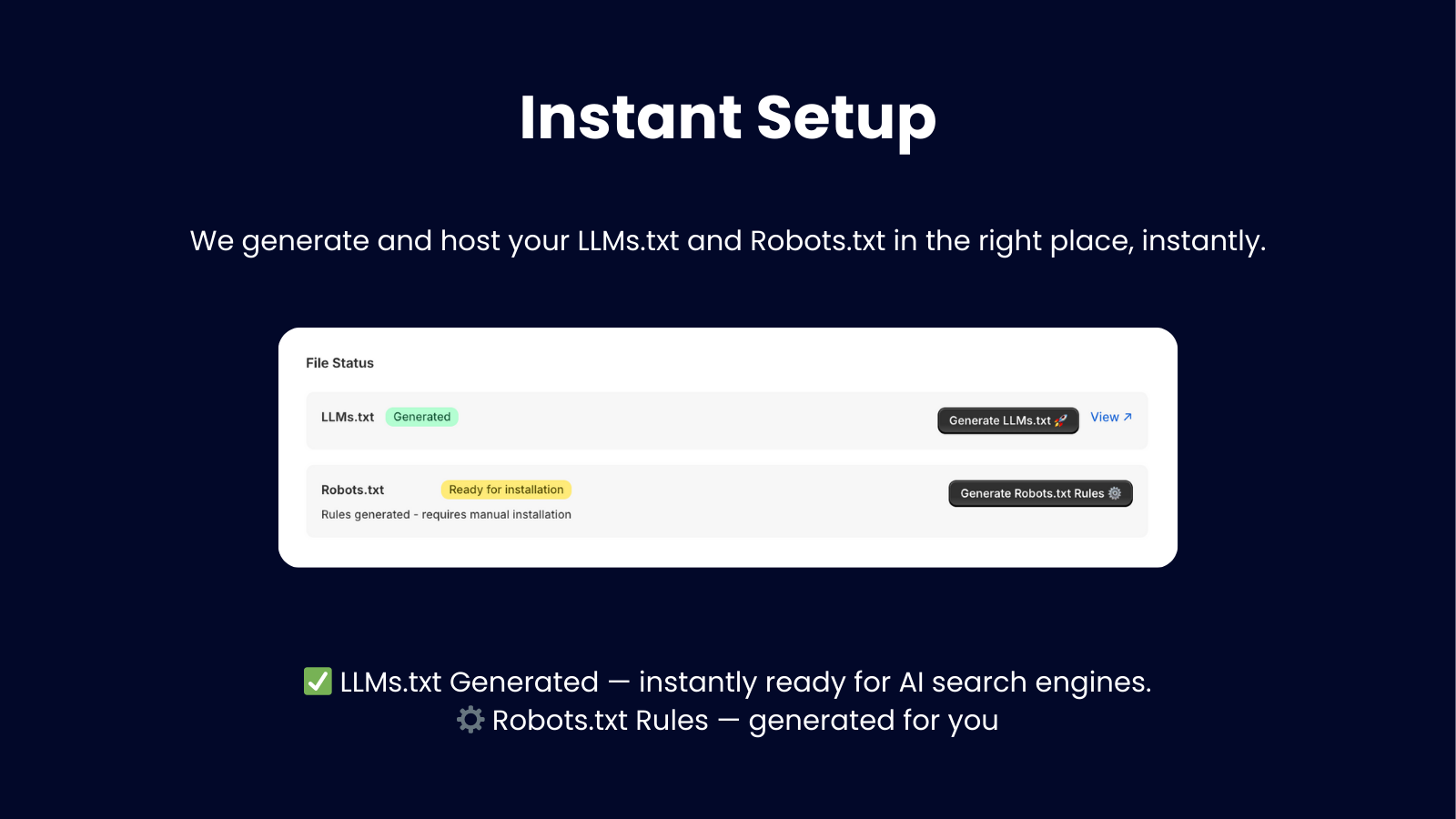The image size is (1456, 819).
Task: Click the gear icon in Generate Robots.txt Rules
Action: (1114, 493)
